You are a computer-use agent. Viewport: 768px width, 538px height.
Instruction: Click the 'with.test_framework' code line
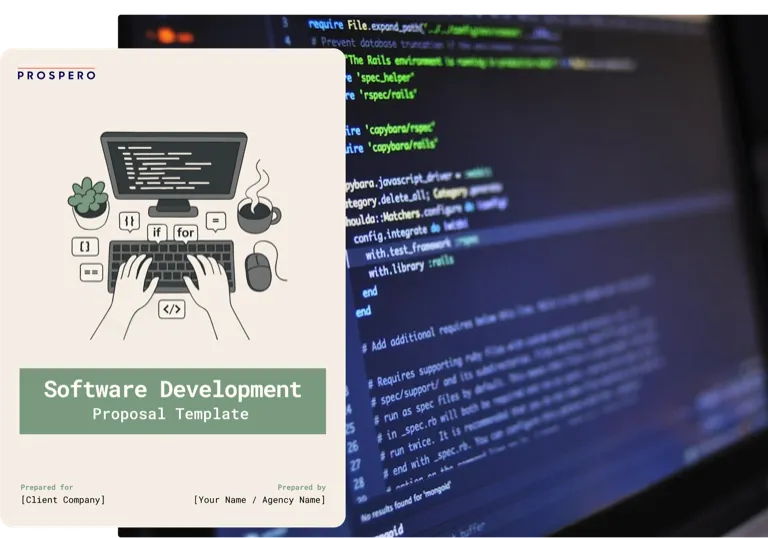click(421, 248)
